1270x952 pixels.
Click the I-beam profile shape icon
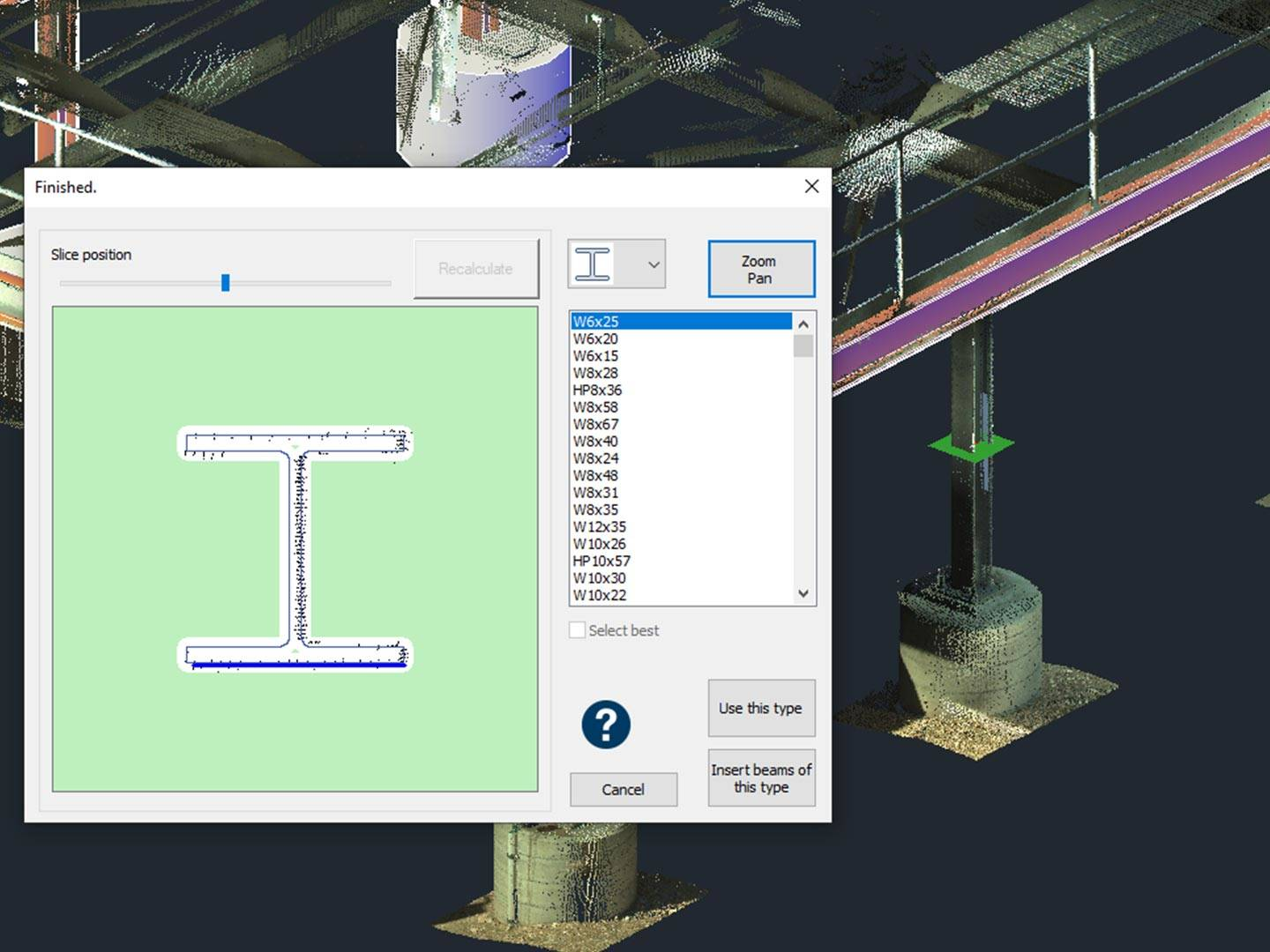(x=593, y=264)
